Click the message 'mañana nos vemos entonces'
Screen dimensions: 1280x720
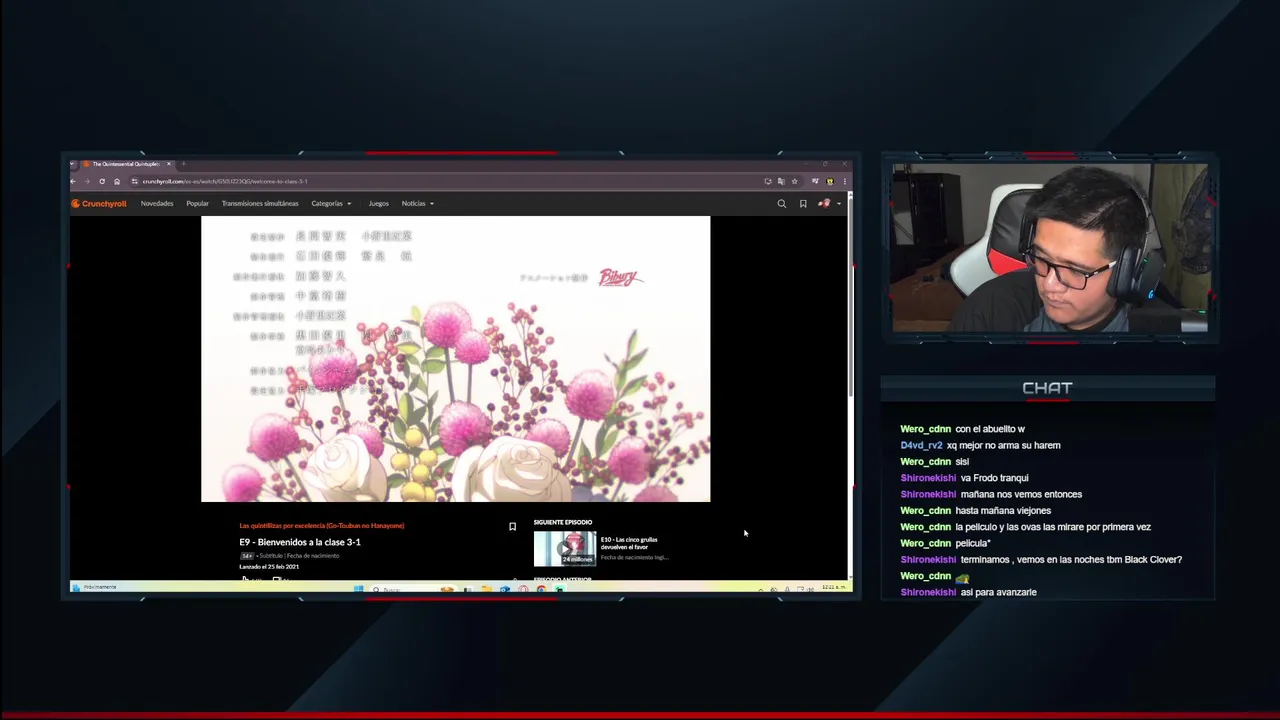point(1021,494)
